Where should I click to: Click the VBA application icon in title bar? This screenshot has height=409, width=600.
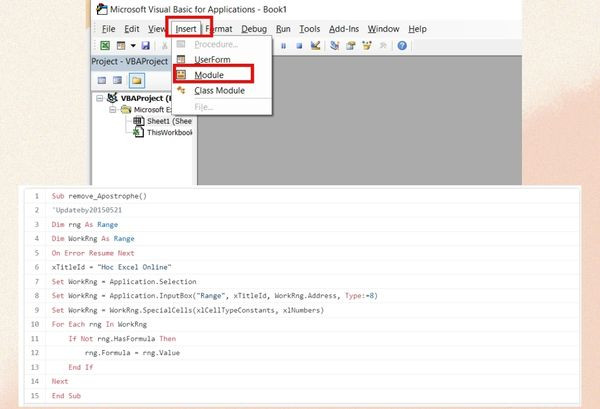click(x=102, y=9)
